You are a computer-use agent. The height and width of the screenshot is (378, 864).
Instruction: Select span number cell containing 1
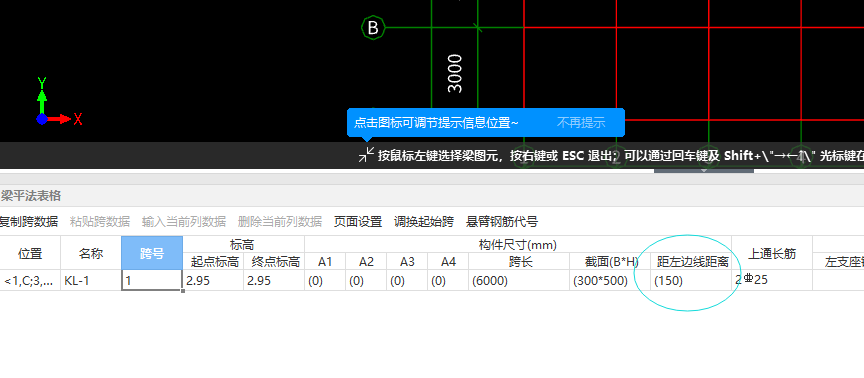[x=152, y=280]
